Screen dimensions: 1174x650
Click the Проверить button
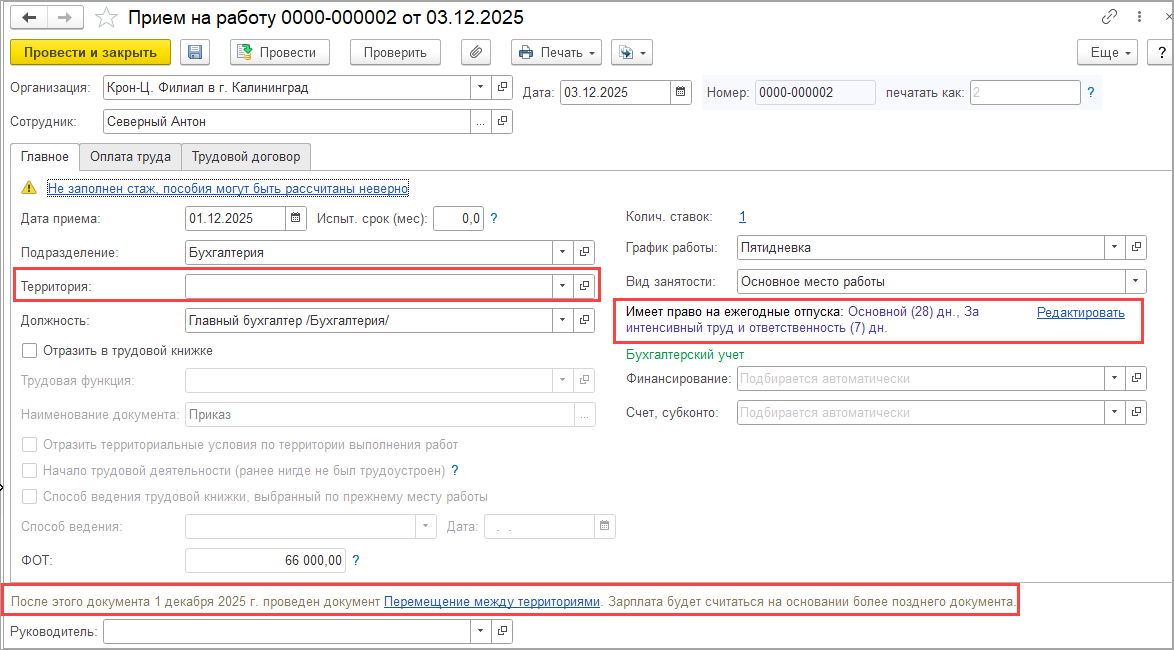[x=395, y=52]
